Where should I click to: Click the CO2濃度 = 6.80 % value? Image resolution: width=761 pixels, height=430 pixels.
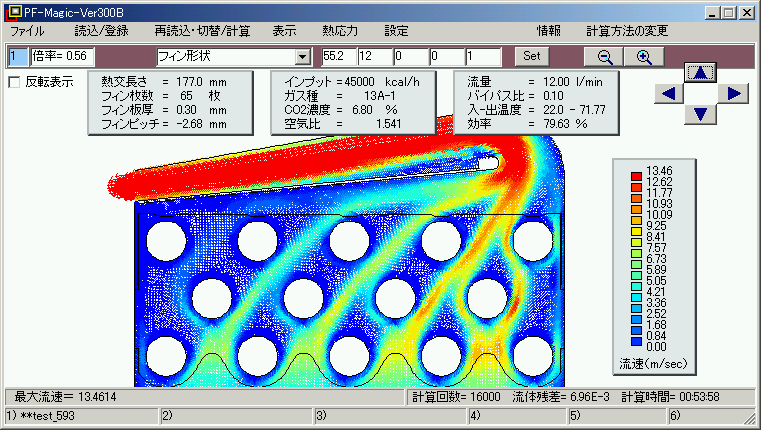coord(341,110)
